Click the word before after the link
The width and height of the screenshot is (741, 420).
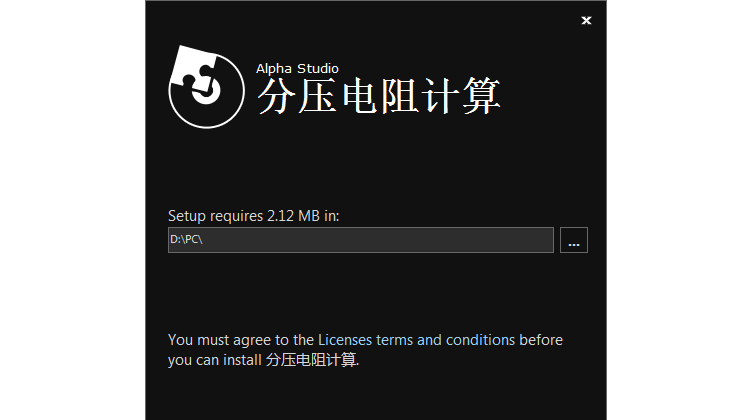click(541, 340)
